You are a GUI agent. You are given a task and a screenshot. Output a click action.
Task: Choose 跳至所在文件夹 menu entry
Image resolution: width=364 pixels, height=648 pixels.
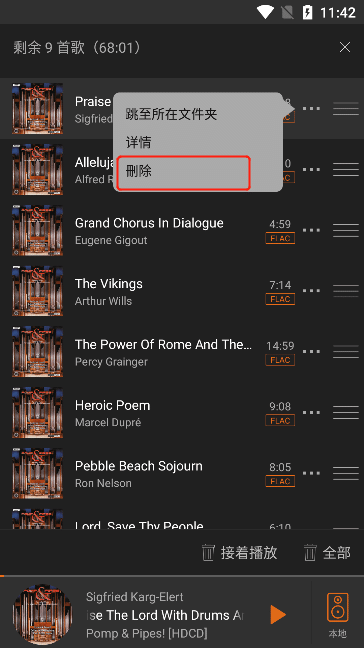(171, 114)
